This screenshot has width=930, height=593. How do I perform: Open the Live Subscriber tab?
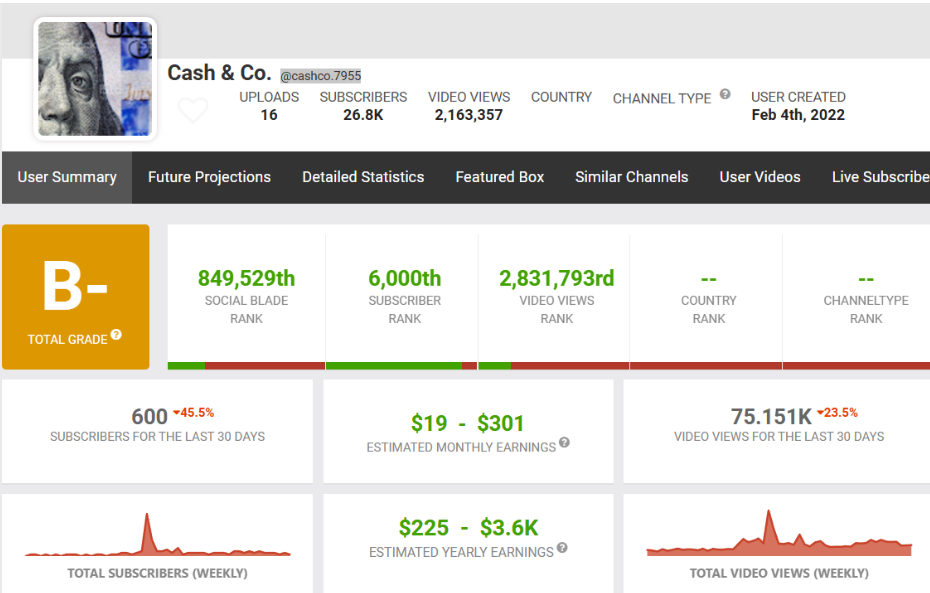pyautogui.click(x=879, y=177)
